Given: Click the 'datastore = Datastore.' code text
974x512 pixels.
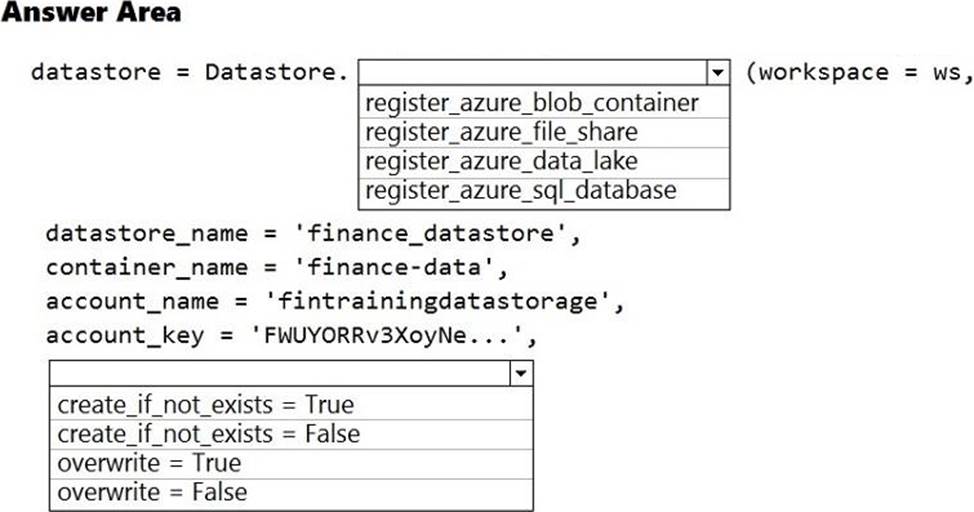Looking at the screenshot, I should 189,73.
